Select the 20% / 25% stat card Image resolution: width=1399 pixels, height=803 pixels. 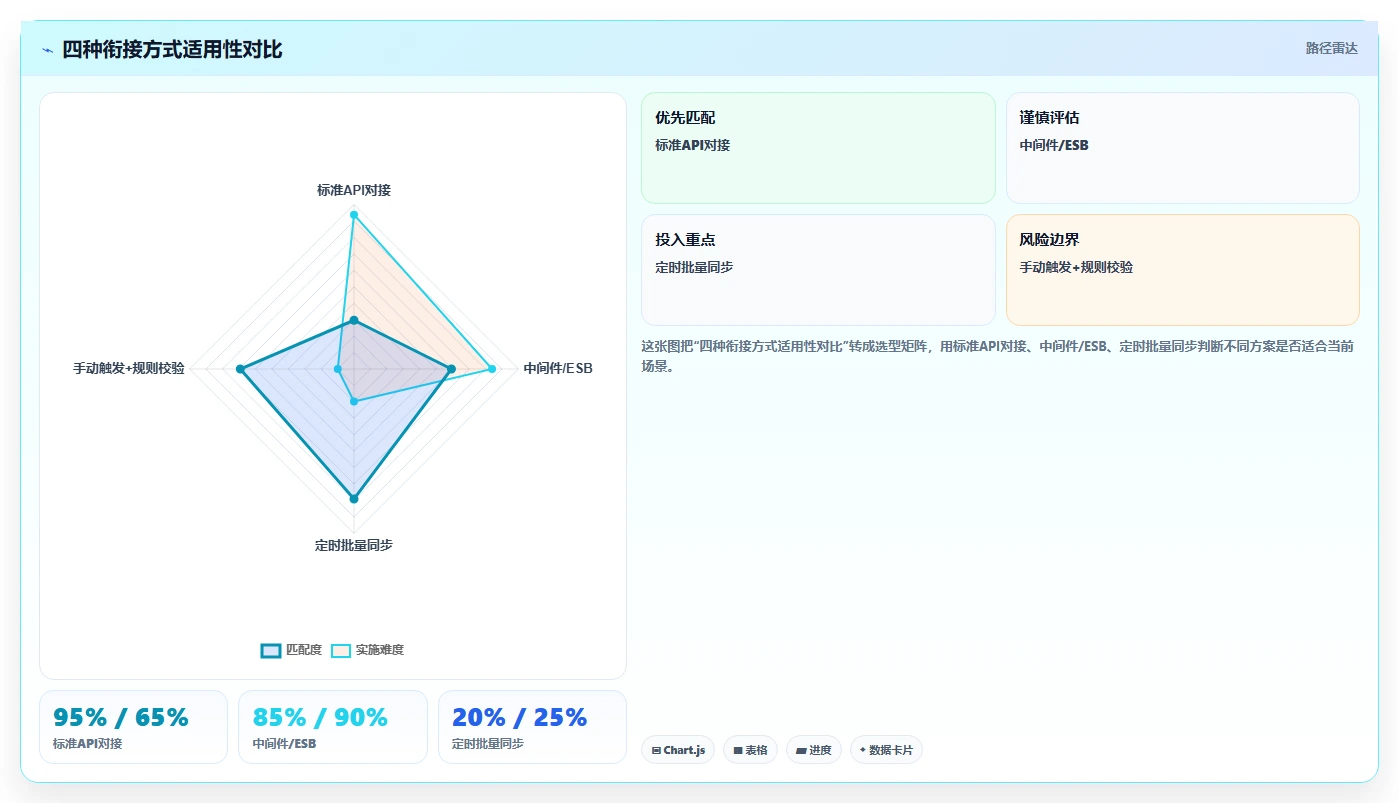click(x=532, y=727)
